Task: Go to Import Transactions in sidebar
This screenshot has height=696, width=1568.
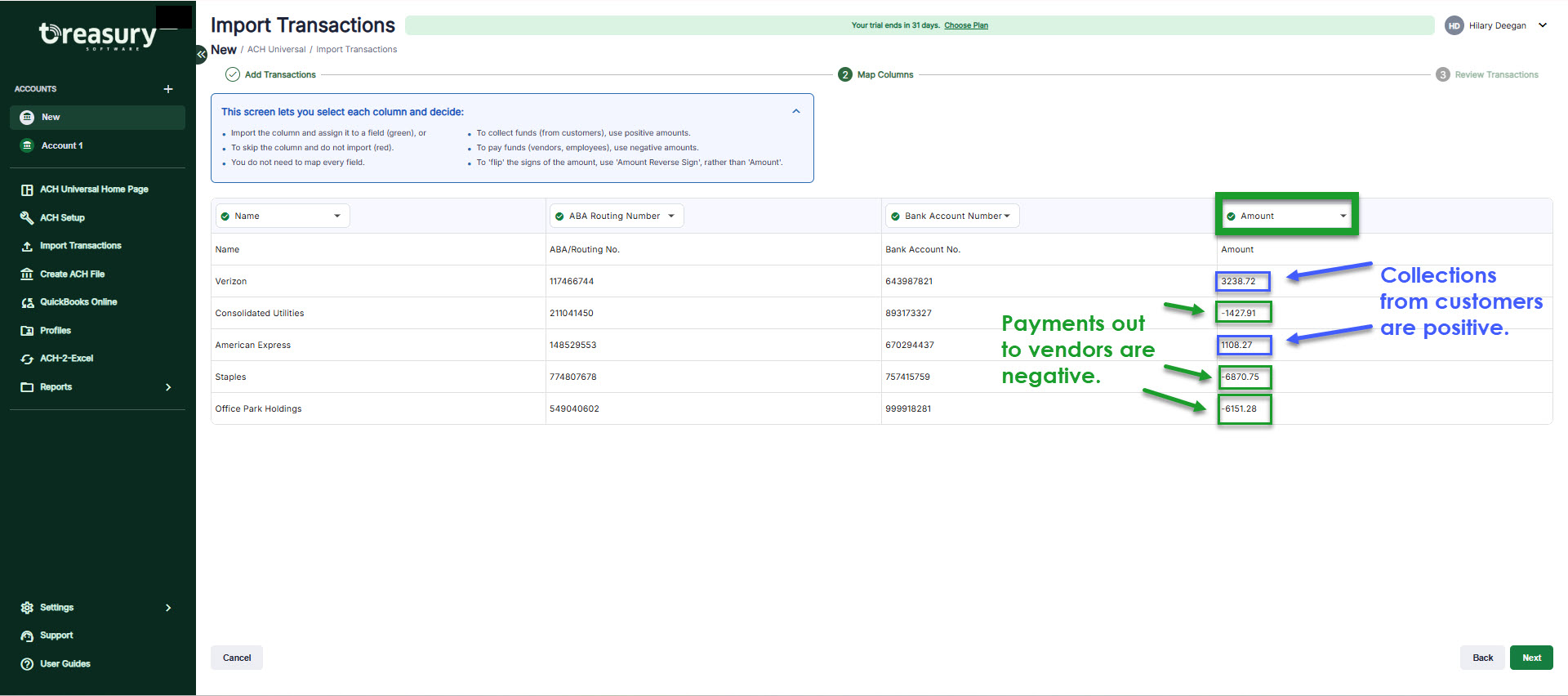Action: (x=80, y=246)
